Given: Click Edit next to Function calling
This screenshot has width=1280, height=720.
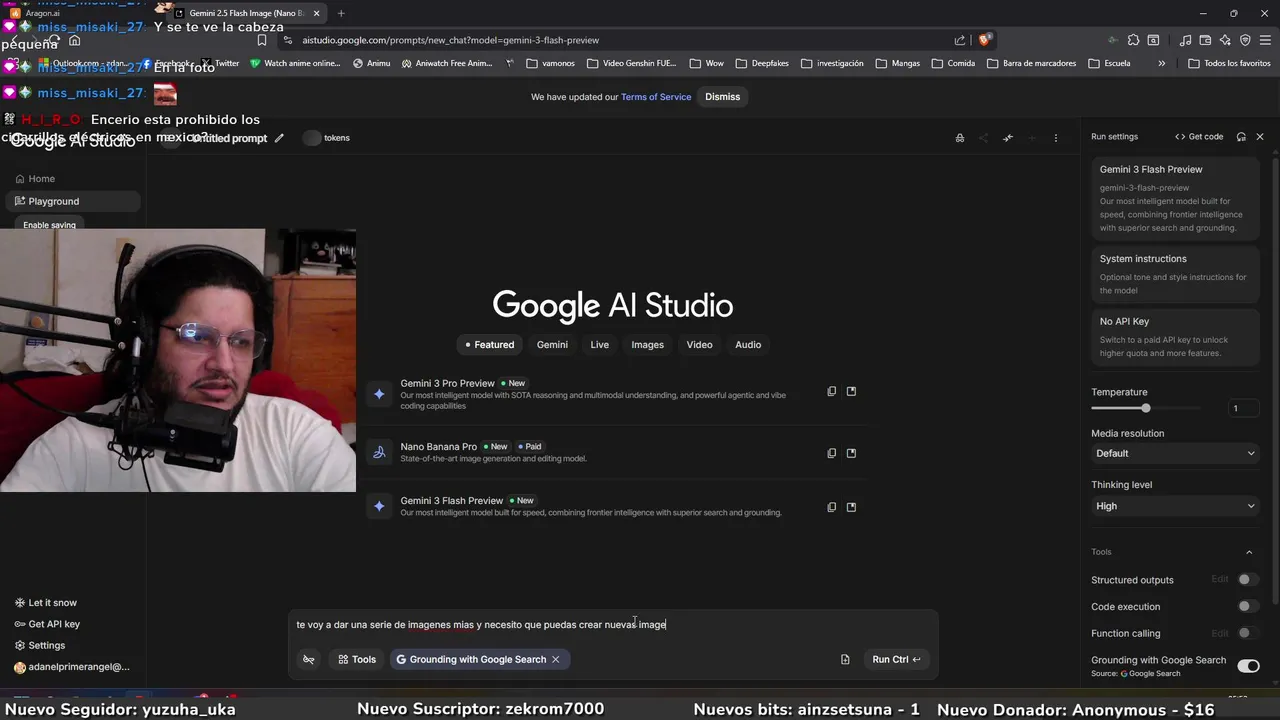Looking at the screenshot, I should [1220, 633].
